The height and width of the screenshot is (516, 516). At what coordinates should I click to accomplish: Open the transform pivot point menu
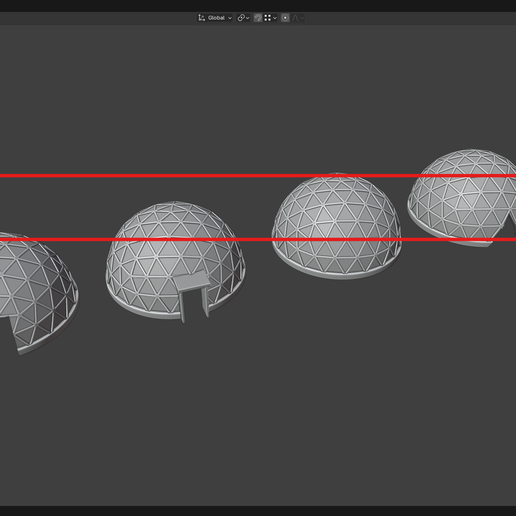click(243, 18)
